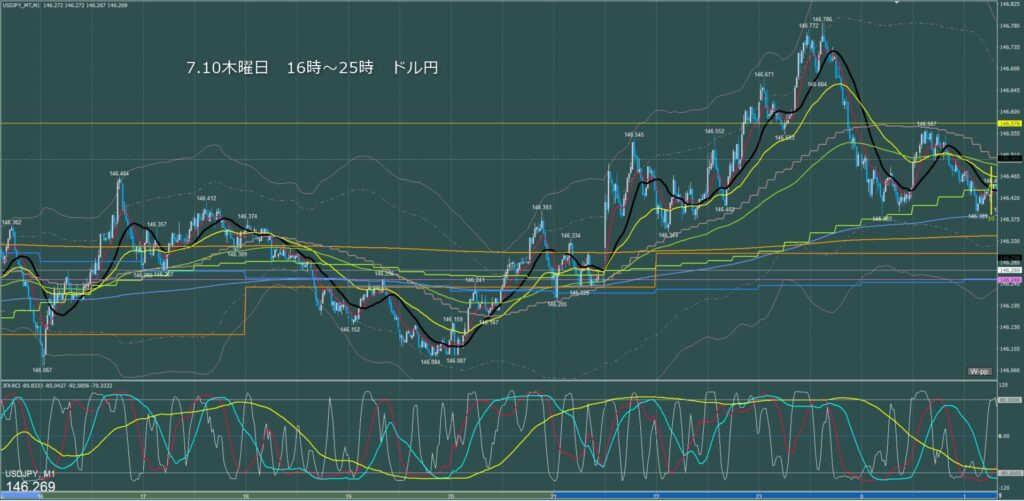The width and height of the screenshot is (1024, 501).
Task: Click the 146.825 value on price axis
Action: [1010, 4]
